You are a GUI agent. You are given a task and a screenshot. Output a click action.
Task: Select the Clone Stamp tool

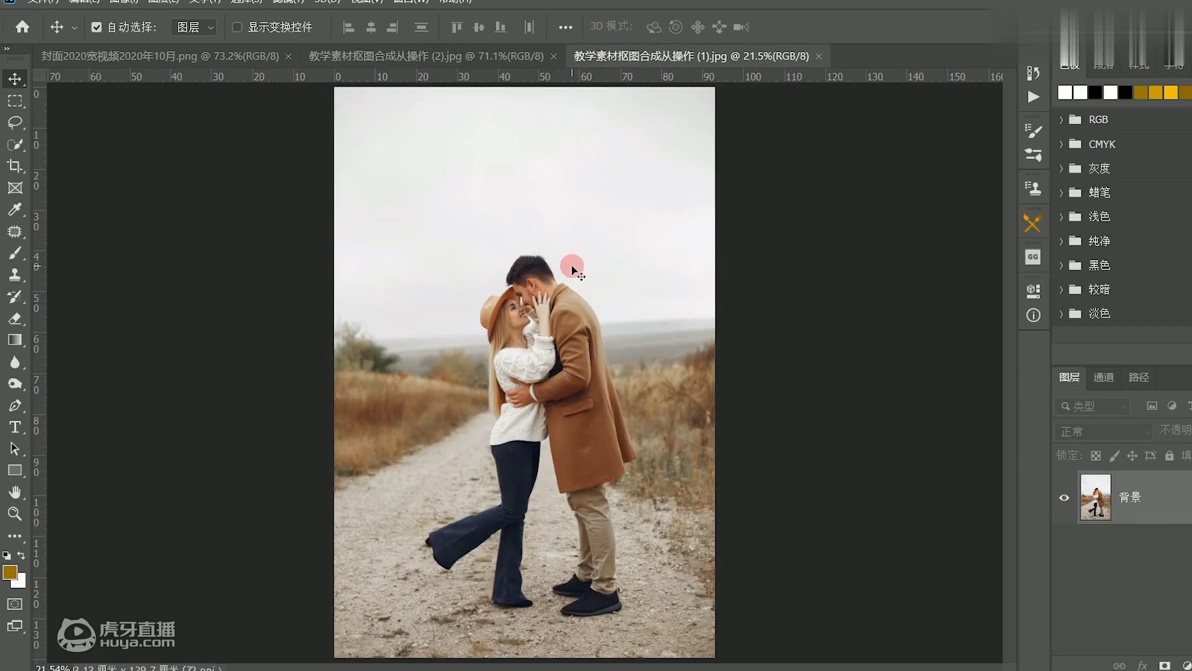[14, 275]
